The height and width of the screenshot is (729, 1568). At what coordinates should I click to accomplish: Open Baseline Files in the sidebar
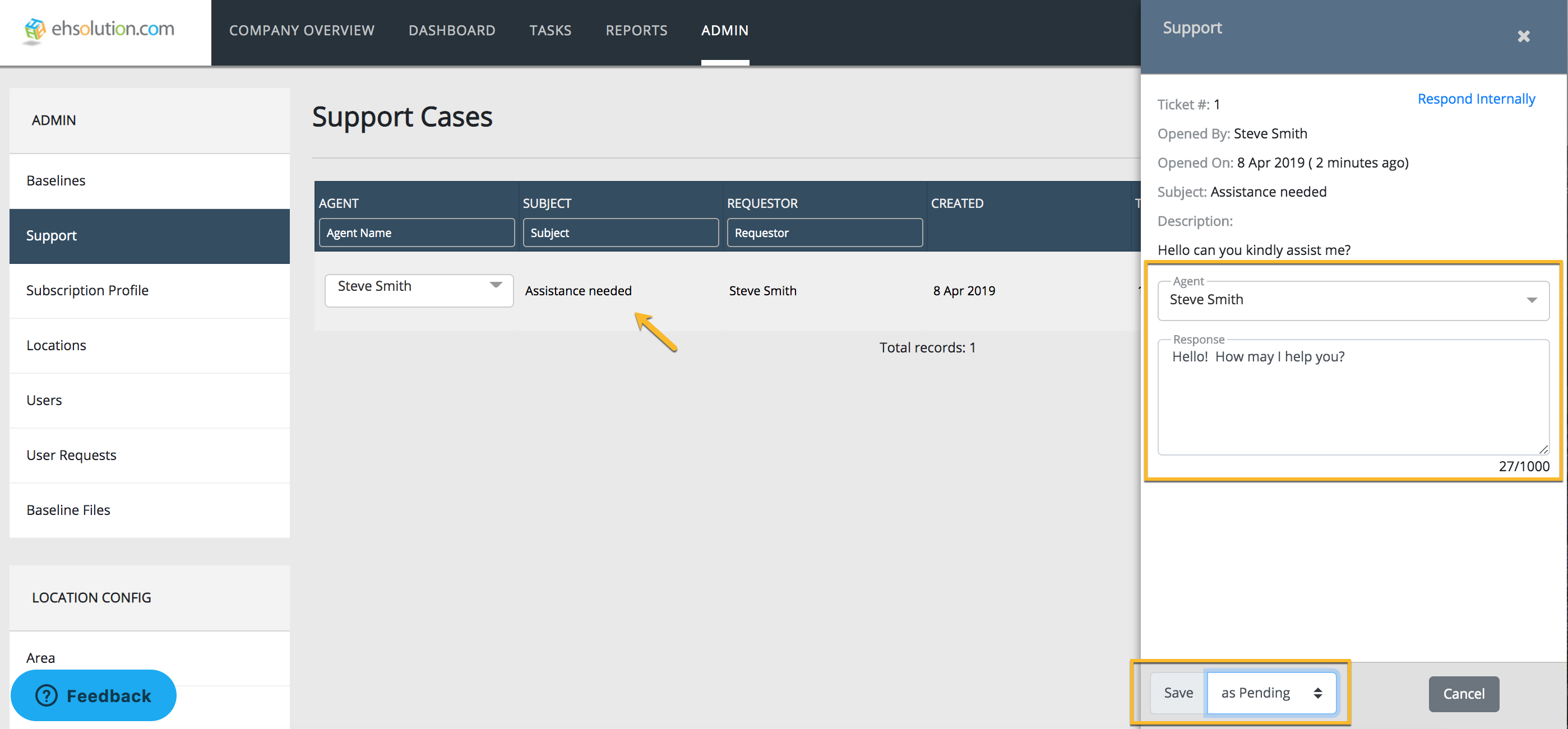tap(150, 510)
